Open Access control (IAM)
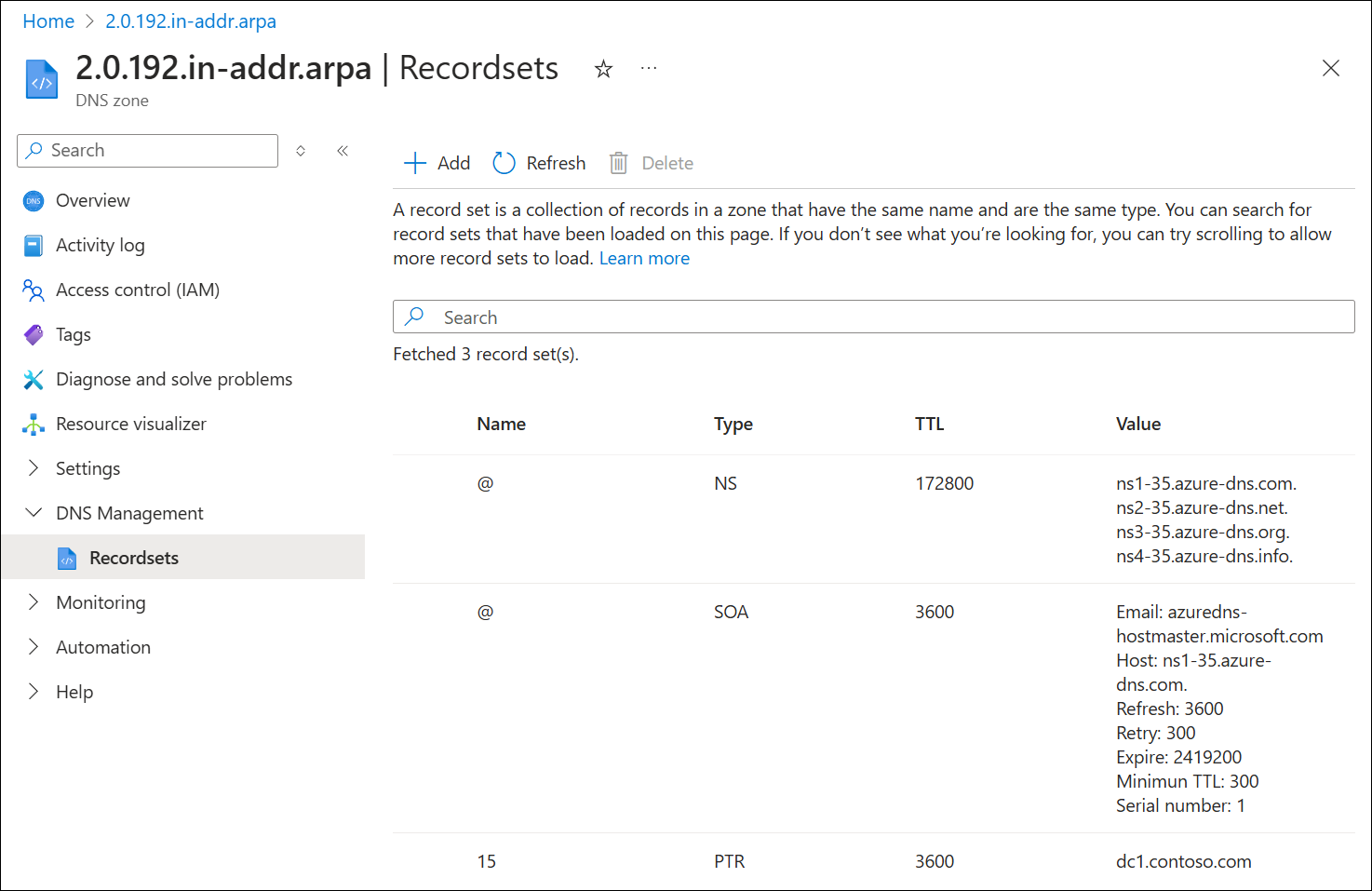 (137, 290)
